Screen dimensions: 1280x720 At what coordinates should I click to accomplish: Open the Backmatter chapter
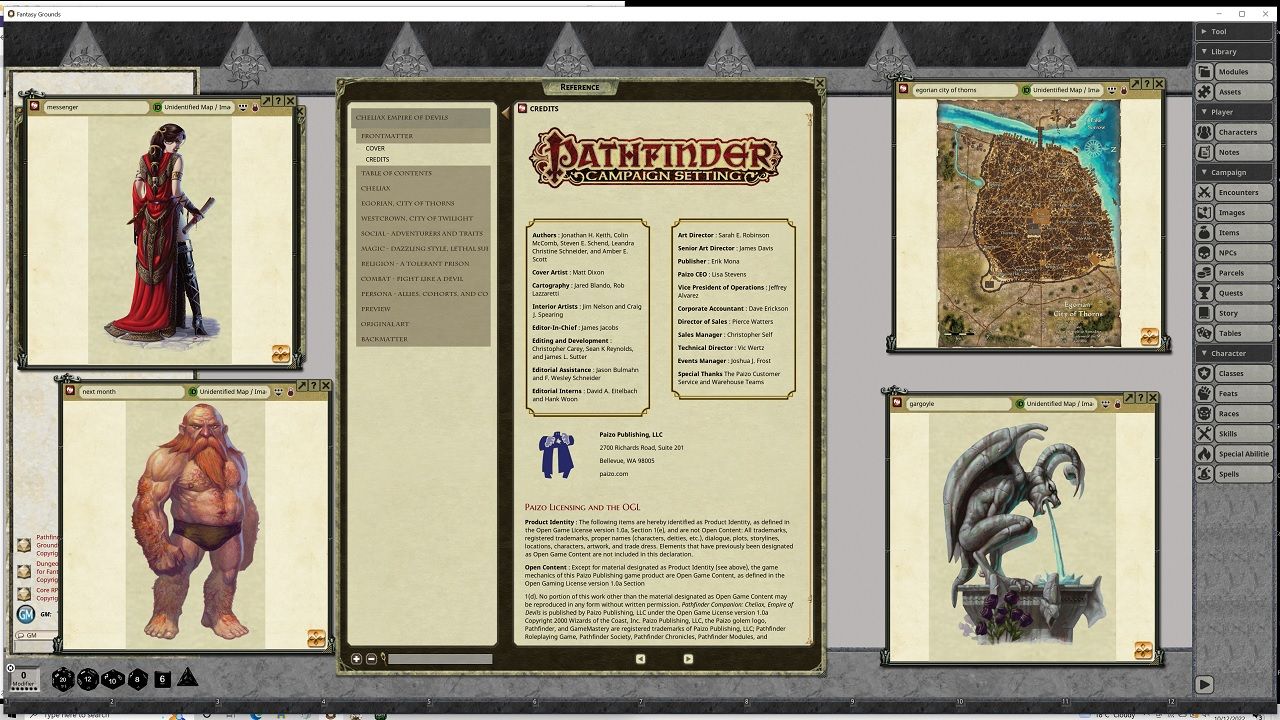tap(423, 339)
